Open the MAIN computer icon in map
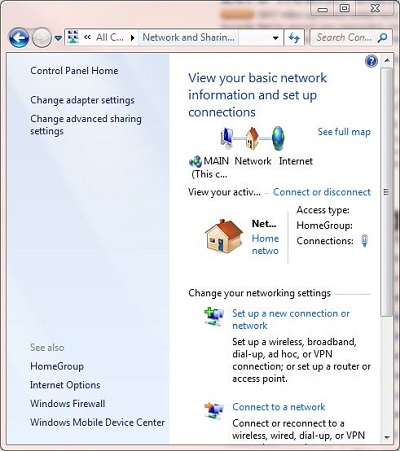The height and width of the screenshot is (451, 400). 227,138
